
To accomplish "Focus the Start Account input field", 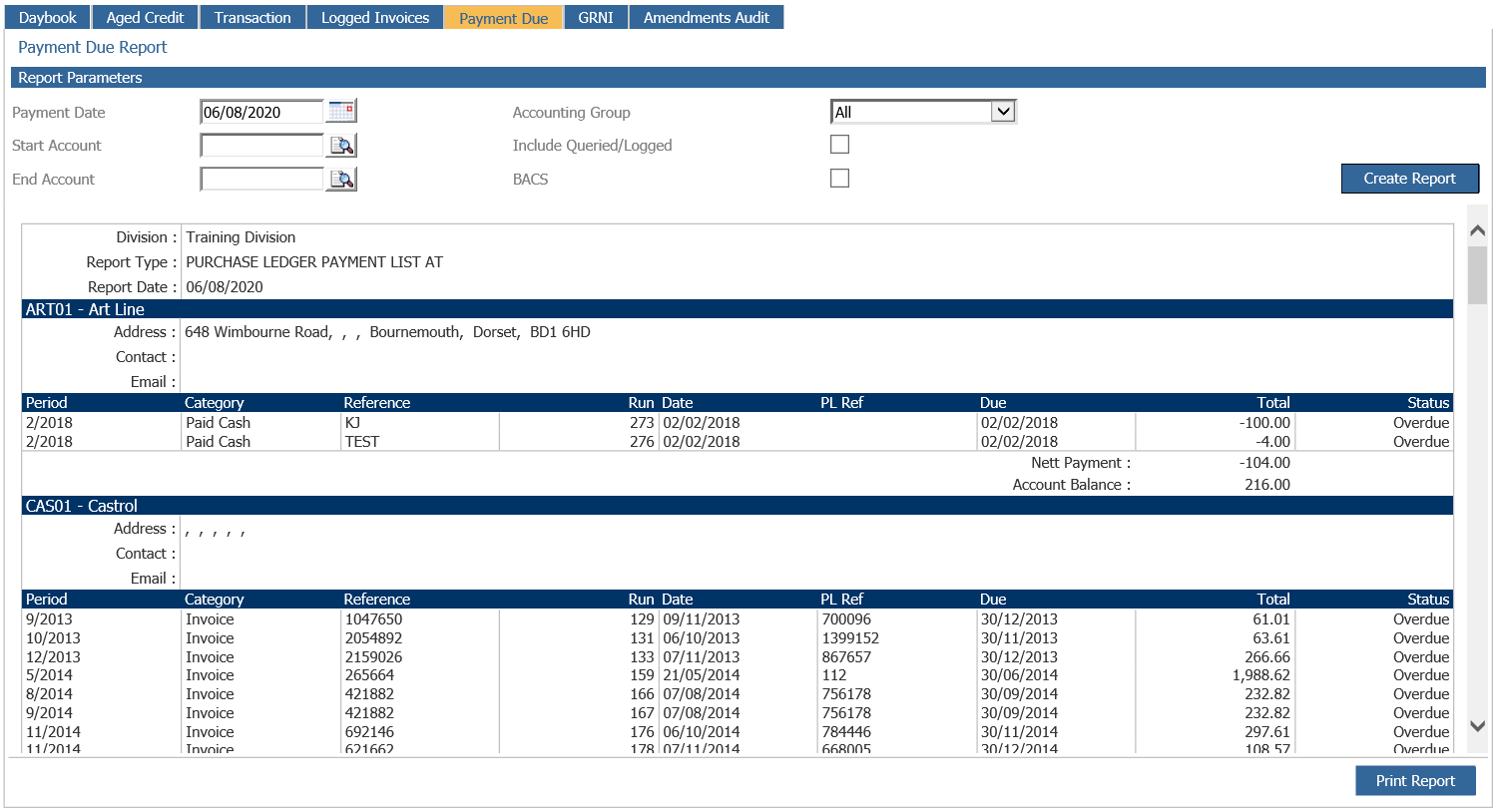I will point(261,146).
